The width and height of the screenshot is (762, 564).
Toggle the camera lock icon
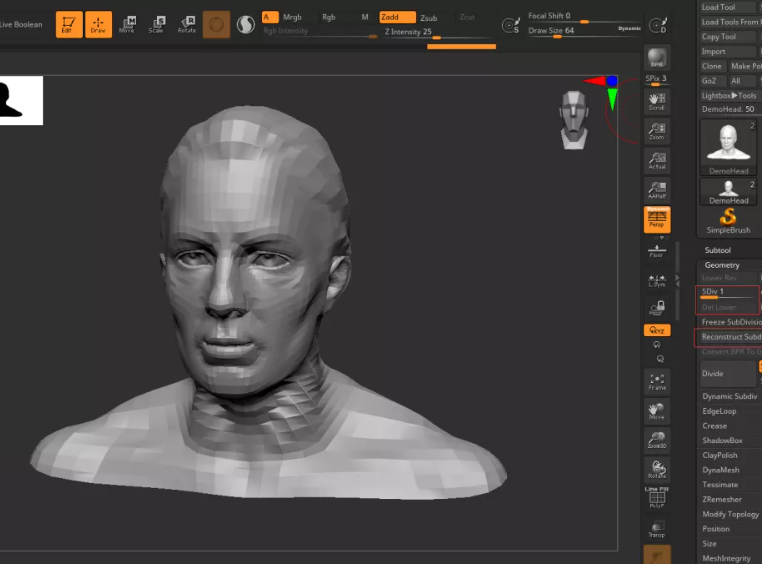click(x=657, y=308)
